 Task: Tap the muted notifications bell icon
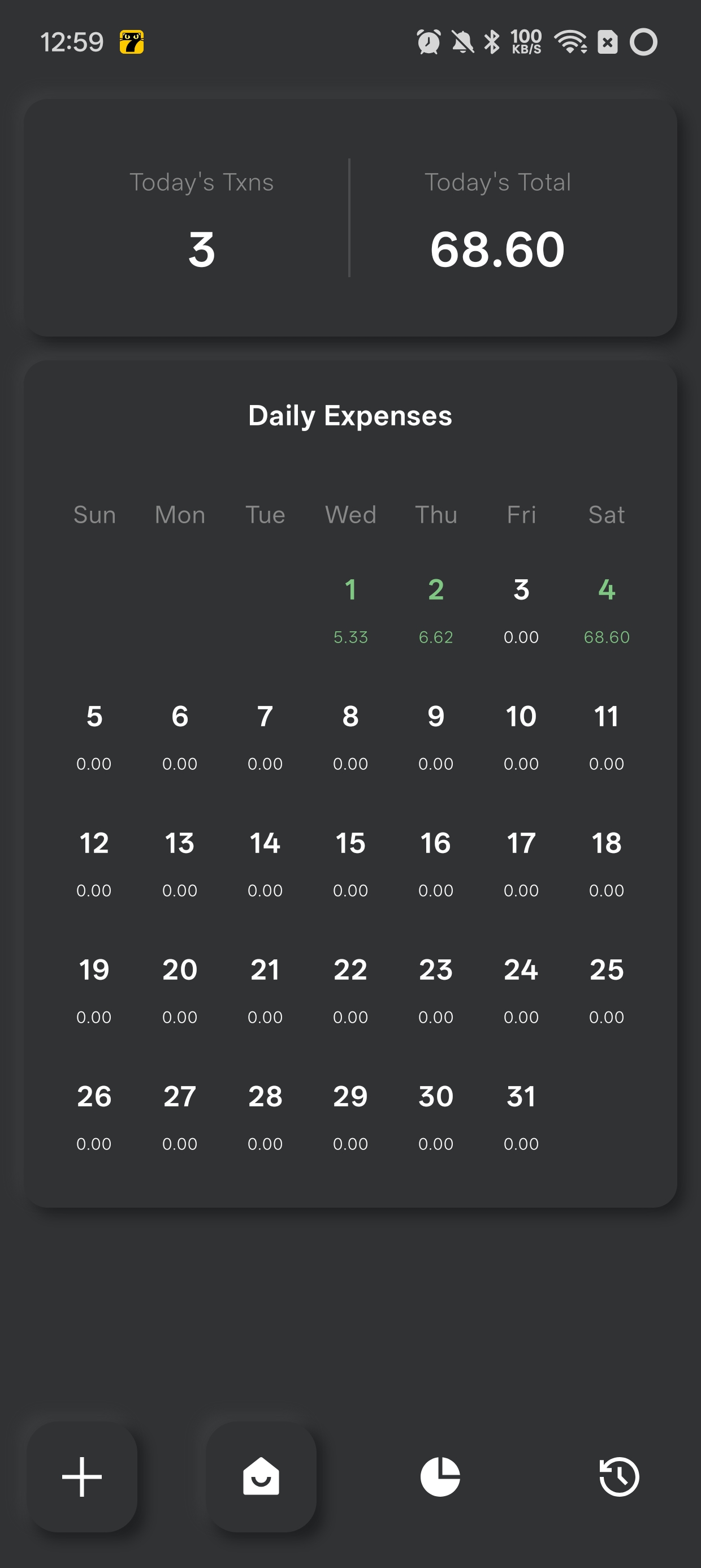tap(462, 42)
